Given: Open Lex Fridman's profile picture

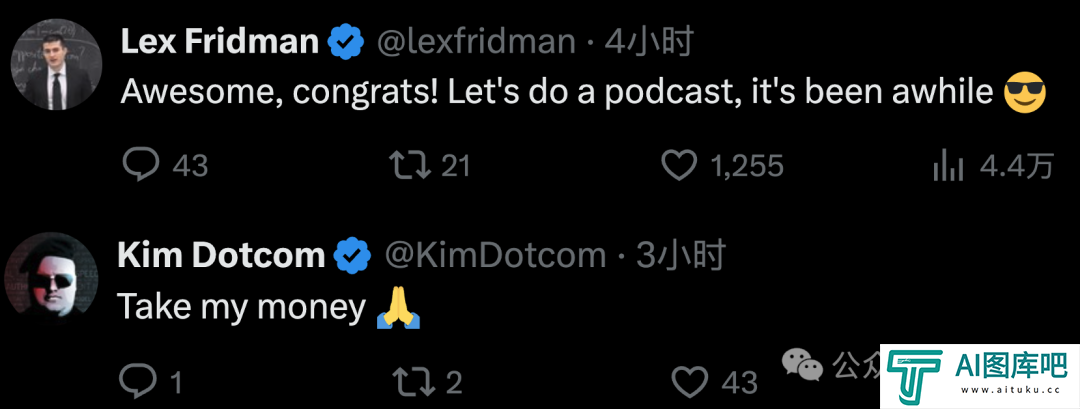Looking at the screenshot, I should click(56, 65).
